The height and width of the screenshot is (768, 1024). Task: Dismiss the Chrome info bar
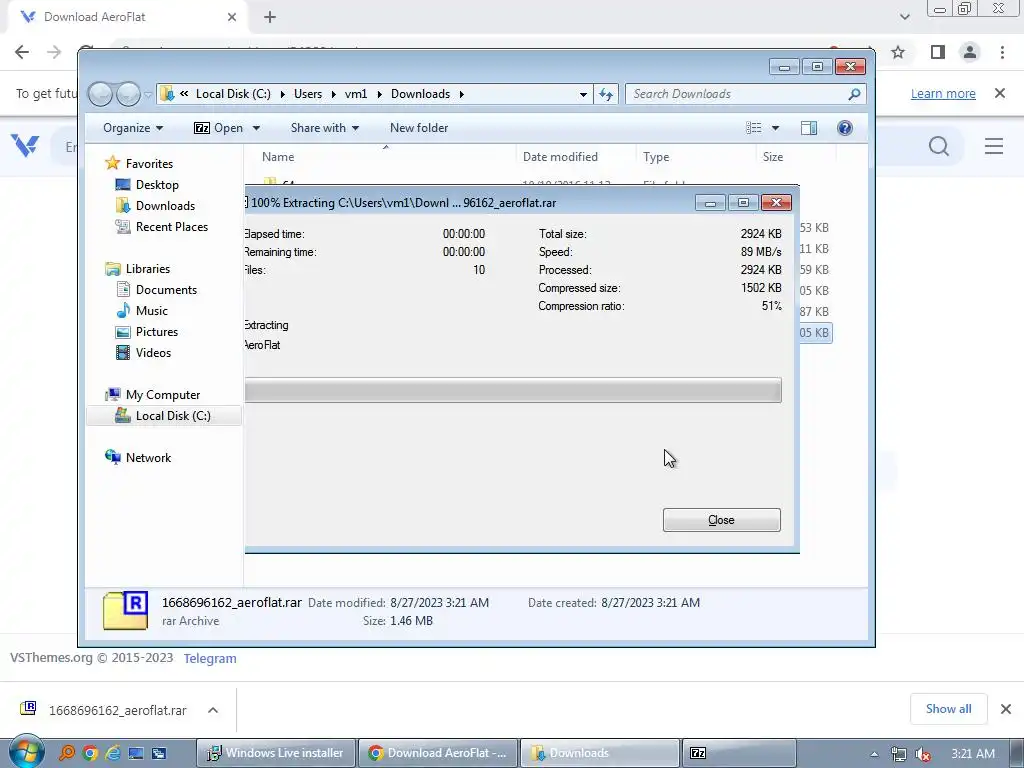(1000, 93)
